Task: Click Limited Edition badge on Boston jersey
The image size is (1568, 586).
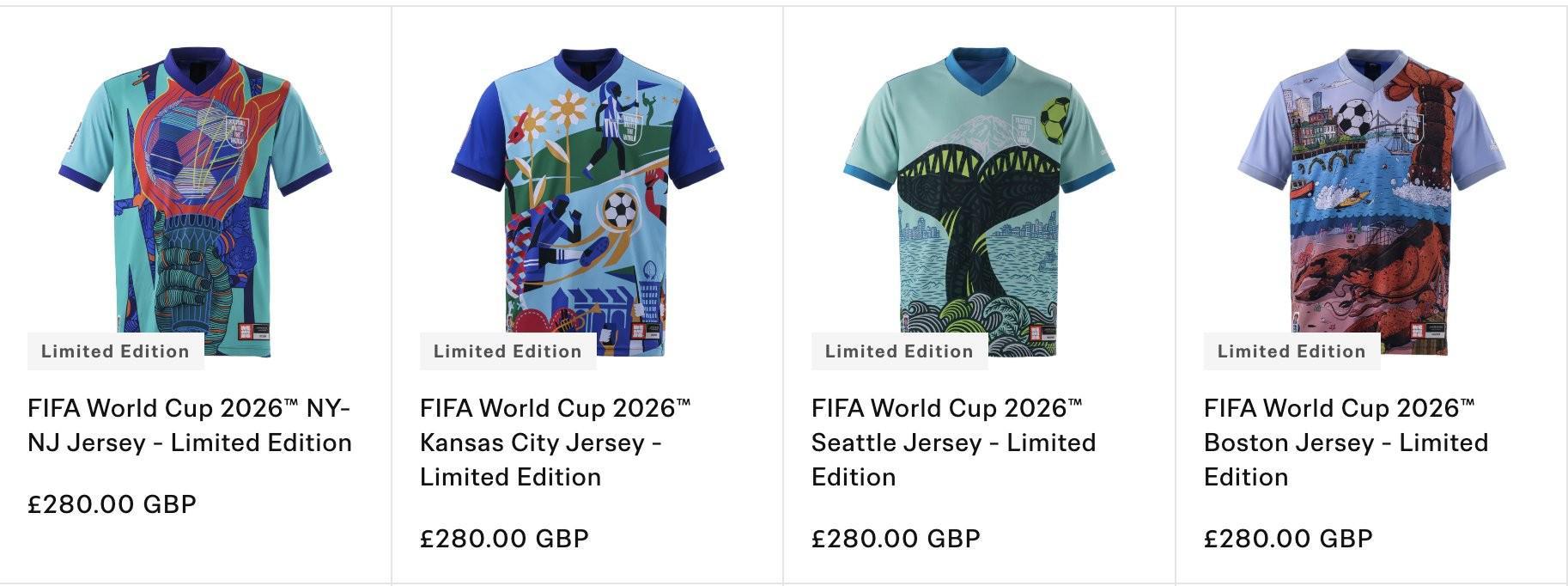Action: [1291, 351]
